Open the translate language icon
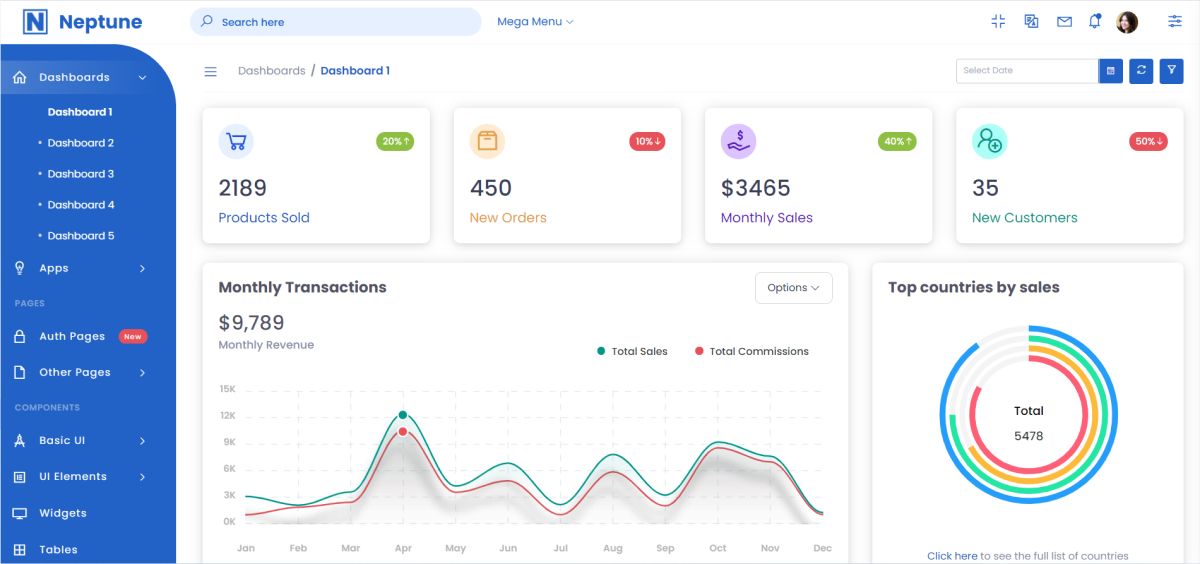This screenshot has width=1200, height=564. [x=1031, y=22]
